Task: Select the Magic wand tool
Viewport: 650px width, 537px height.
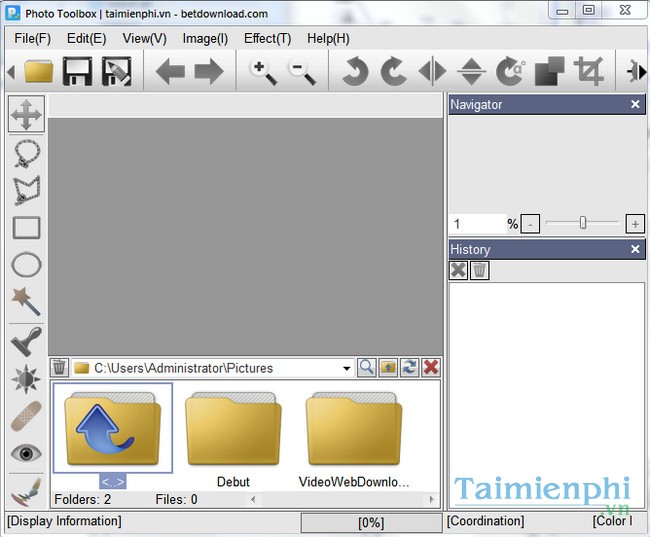Action: 27,301
